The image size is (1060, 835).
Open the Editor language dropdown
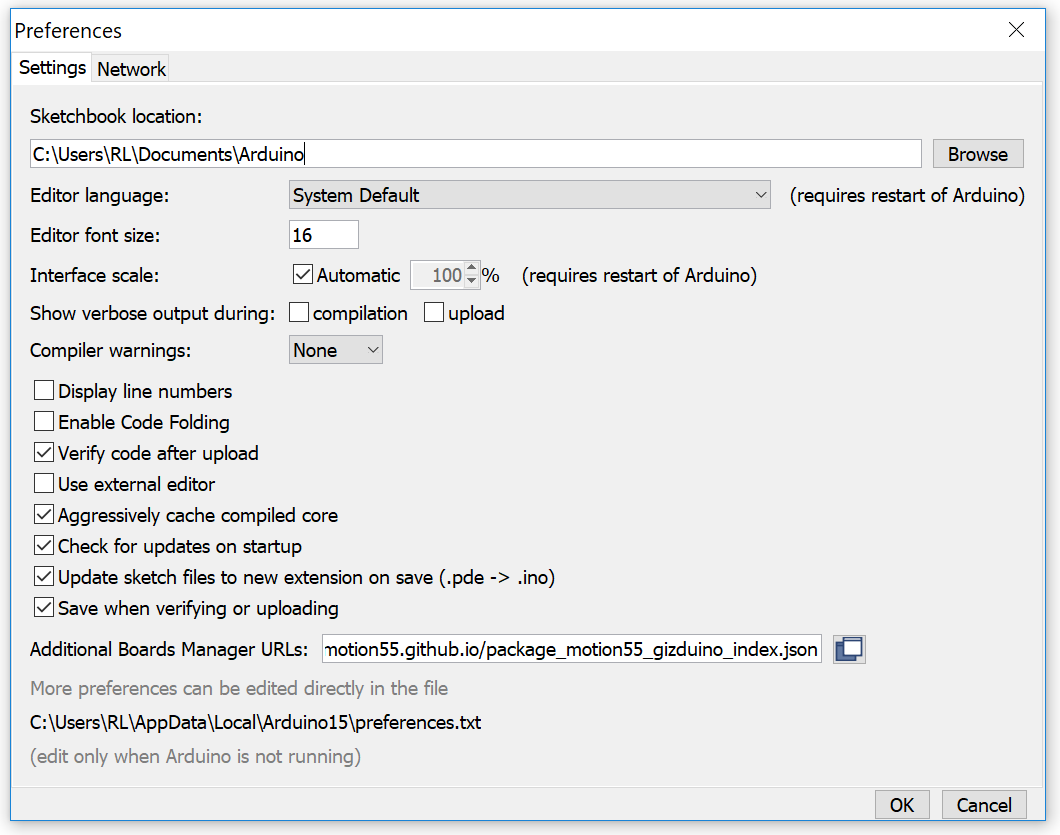[x=529, y=195]
